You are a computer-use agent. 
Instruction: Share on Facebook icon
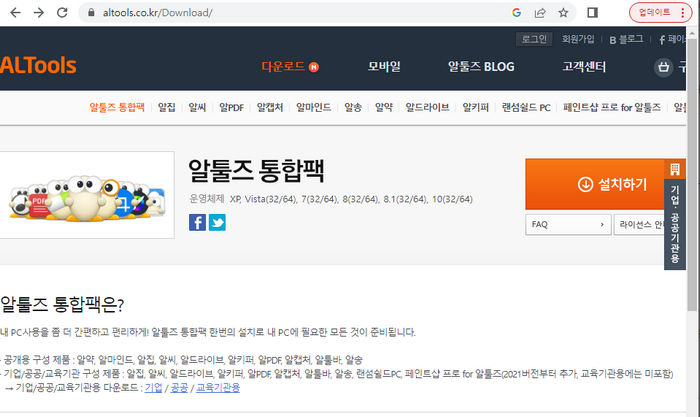[x=197, y=222]
